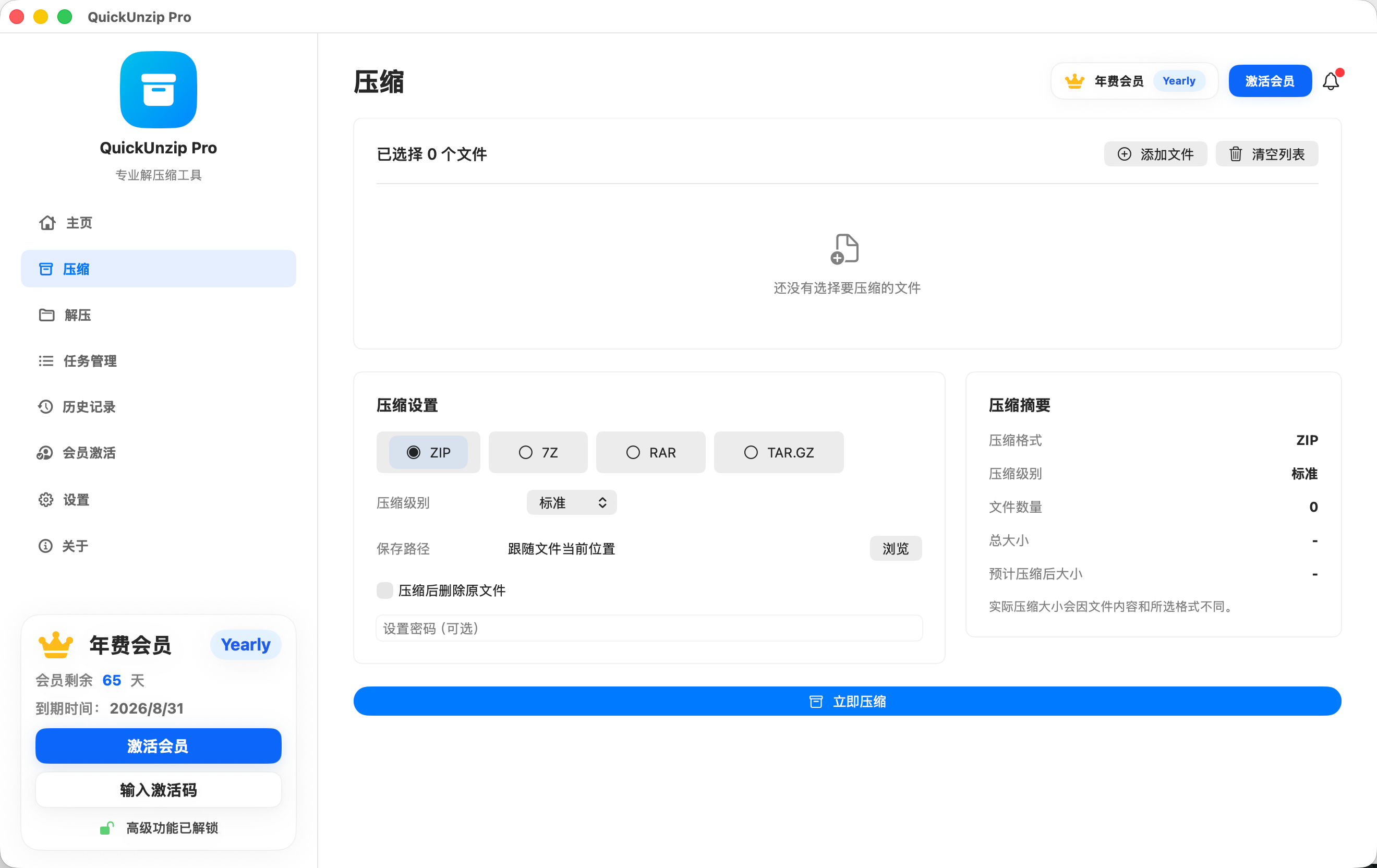Open notifications via the bell icon
1377x868 pixels.
coord(1331,81)
